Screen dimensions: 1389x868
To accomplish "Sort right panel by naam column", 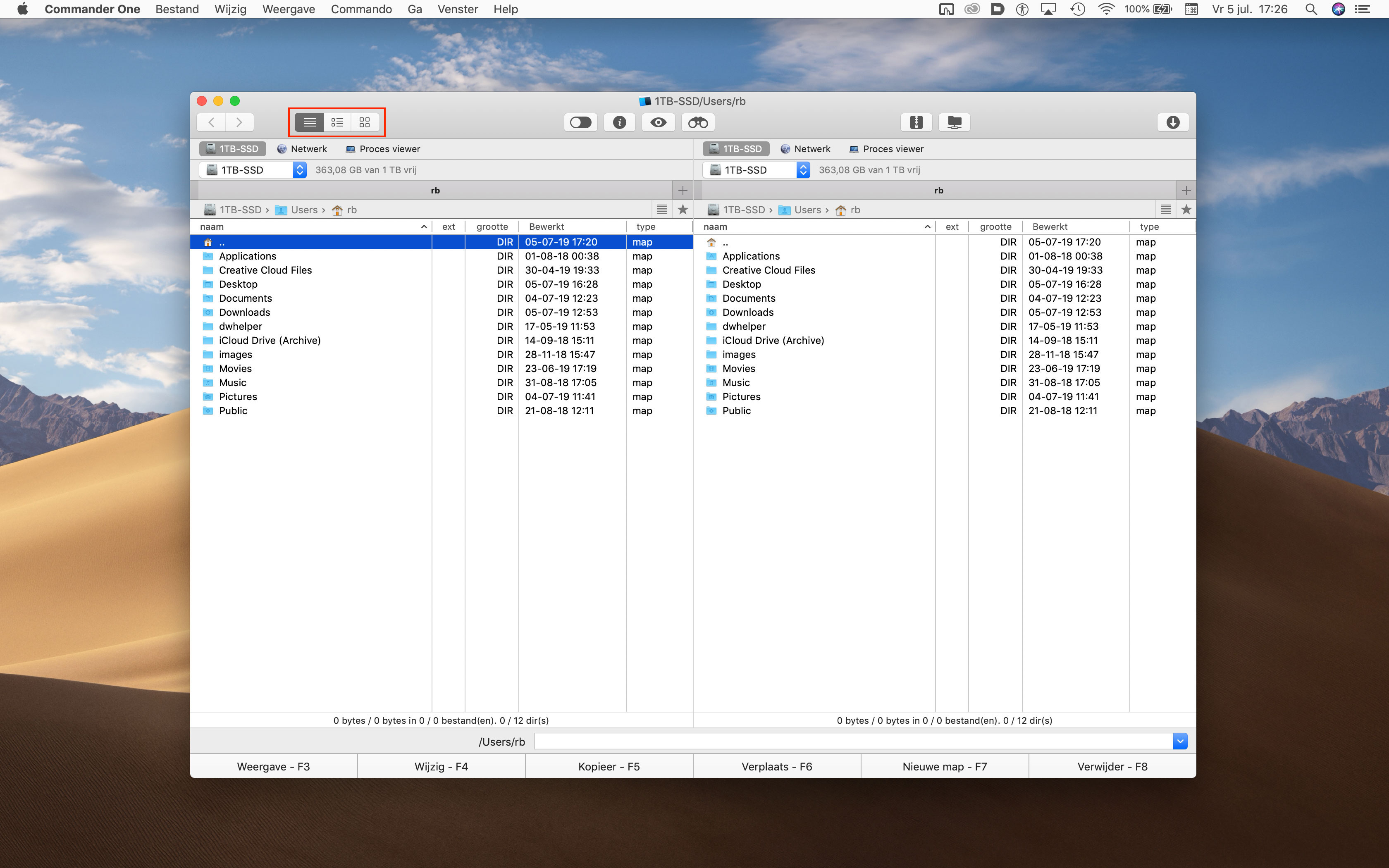I will [814, 227].
